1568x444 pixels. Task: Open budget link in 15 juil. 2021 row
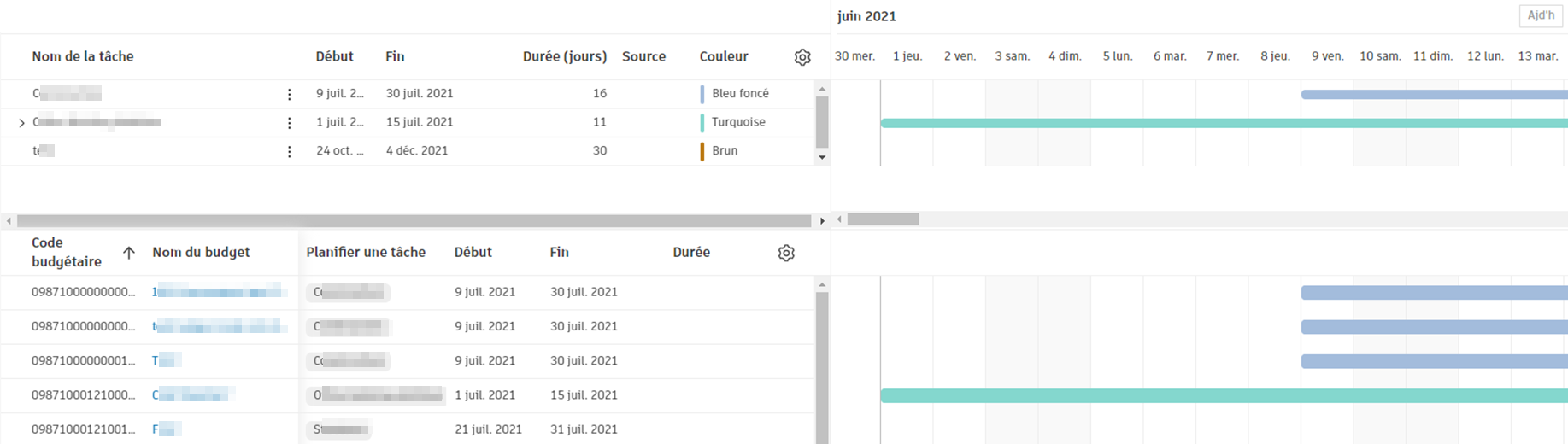[x=192, y=395]
